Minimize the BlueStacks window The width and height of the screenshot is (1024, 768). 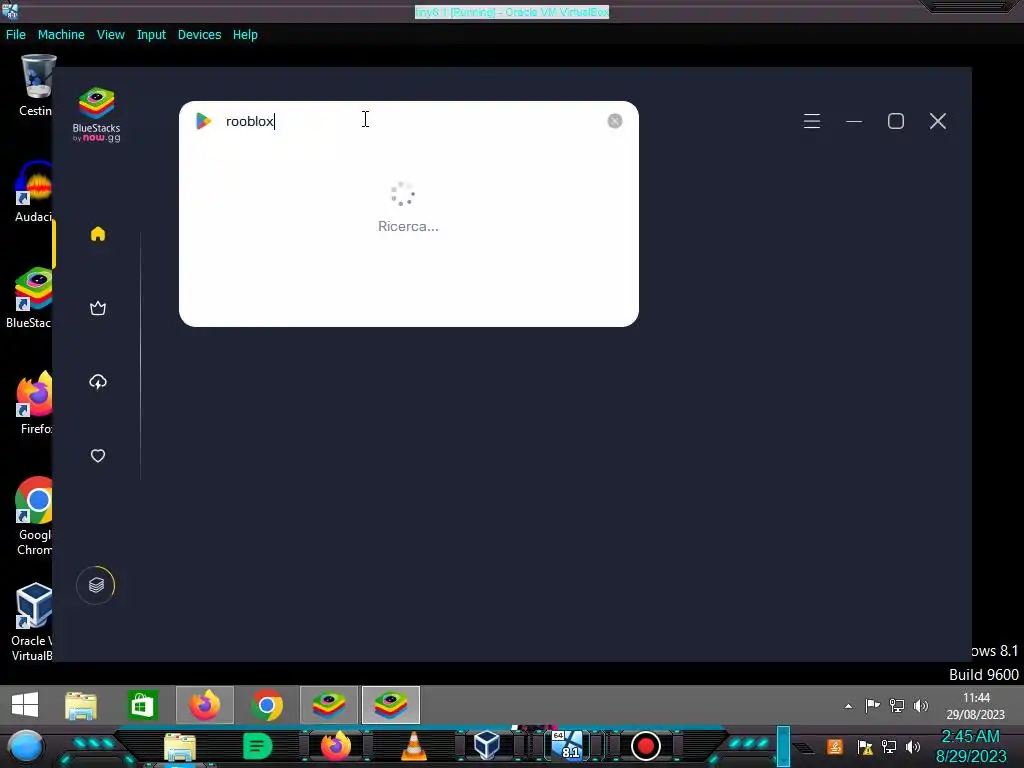(x=854, y=121)
